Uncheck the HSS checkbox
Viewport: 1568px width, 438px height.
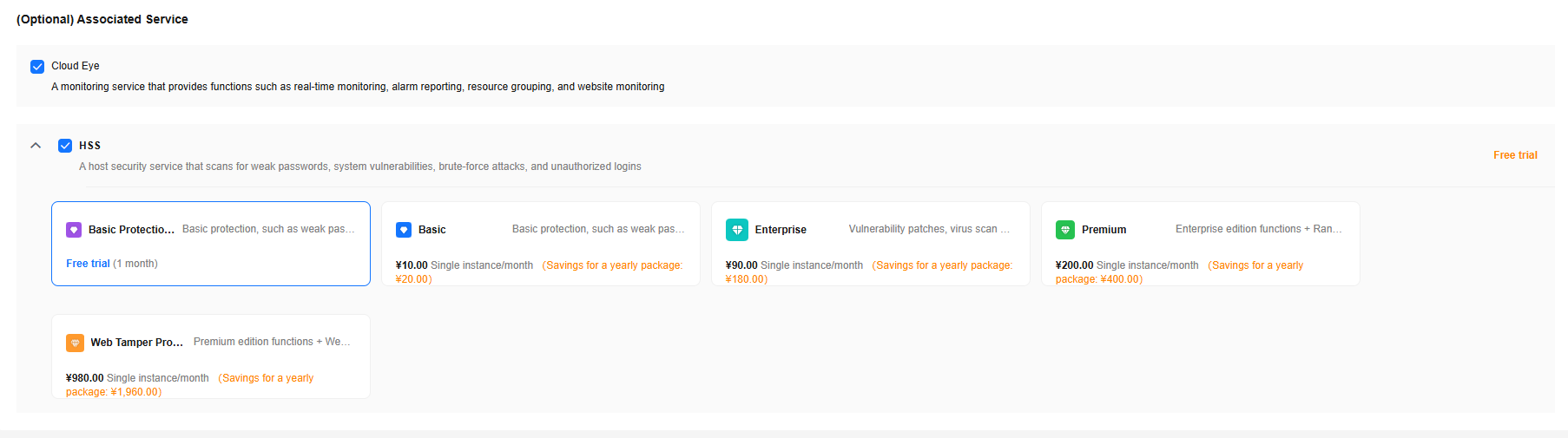[65, 146]
